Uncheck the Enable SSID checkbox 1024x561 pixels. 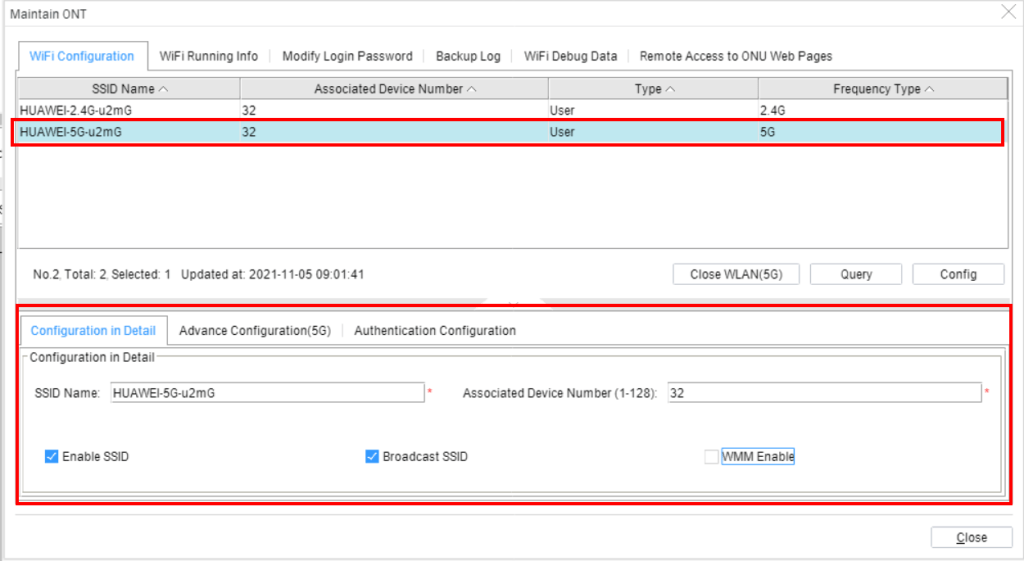[52, 457]
